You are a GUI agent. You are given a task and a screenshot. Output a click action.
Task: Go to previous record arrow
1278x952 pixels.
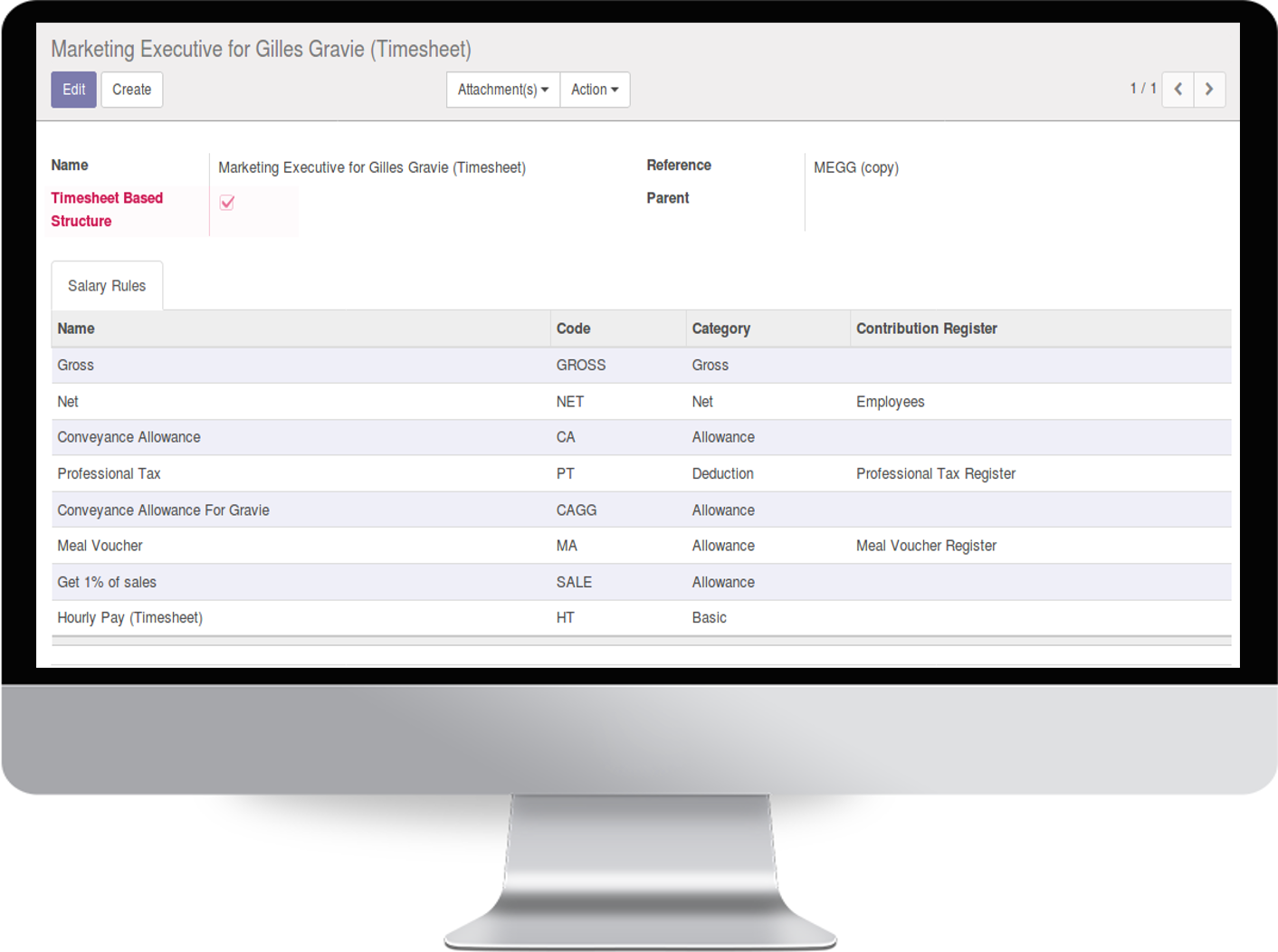tap(1178, 90)
